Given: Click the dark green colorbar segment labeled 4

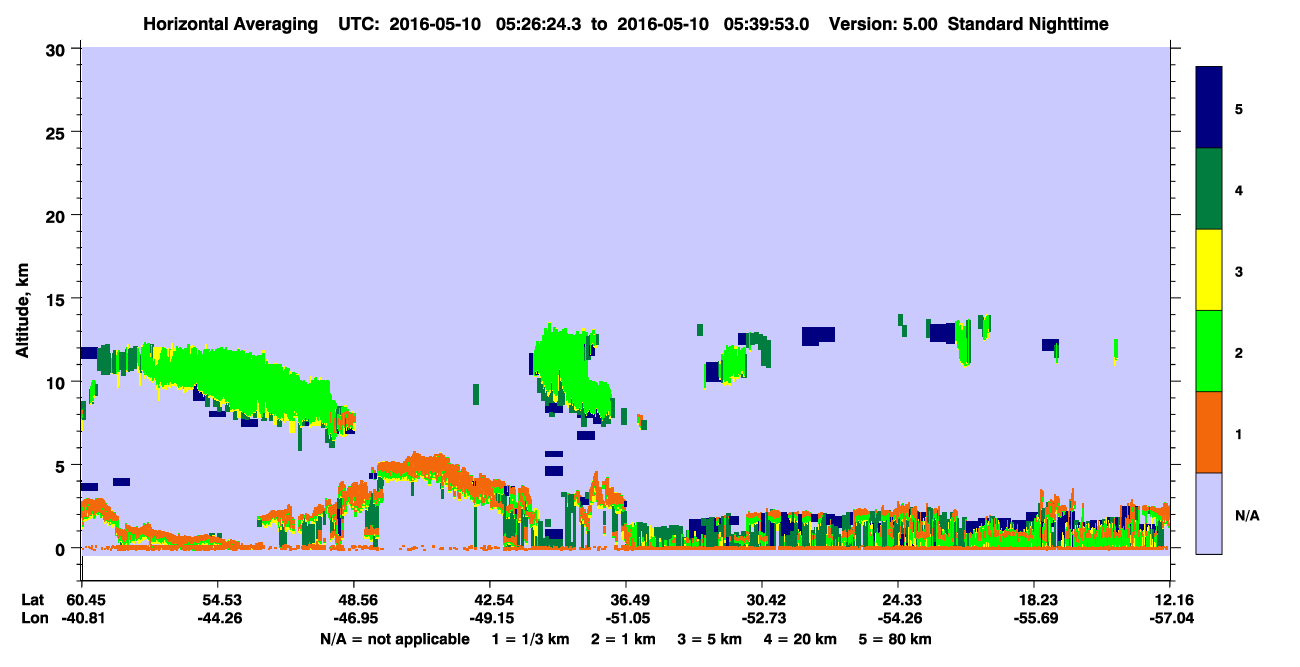Looking at the screenshot, I should [x=1209, y=189].
